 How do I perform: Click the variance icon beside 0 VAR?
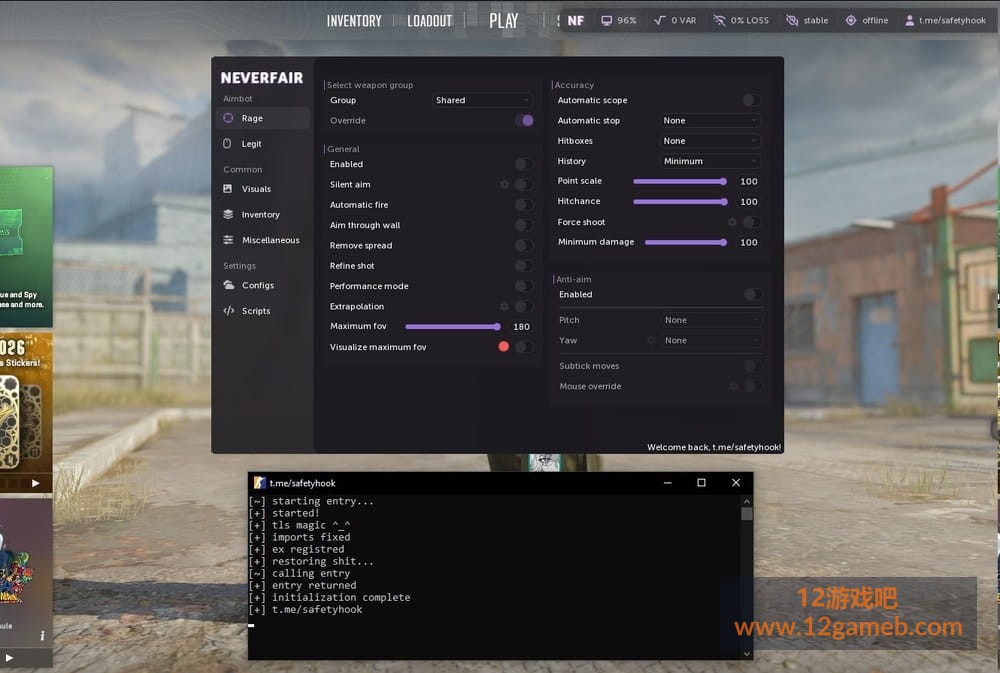659,20
